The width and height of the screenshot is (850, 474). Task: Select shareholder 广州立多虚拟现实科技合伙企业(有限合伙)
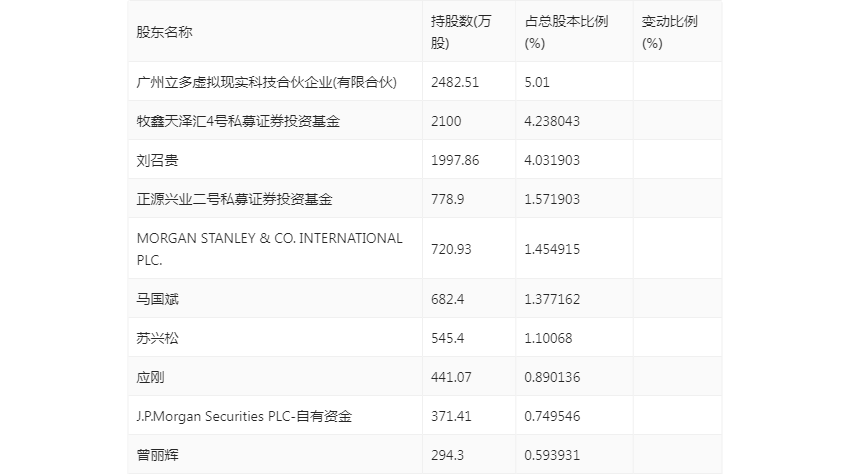[x=267, y=82]
